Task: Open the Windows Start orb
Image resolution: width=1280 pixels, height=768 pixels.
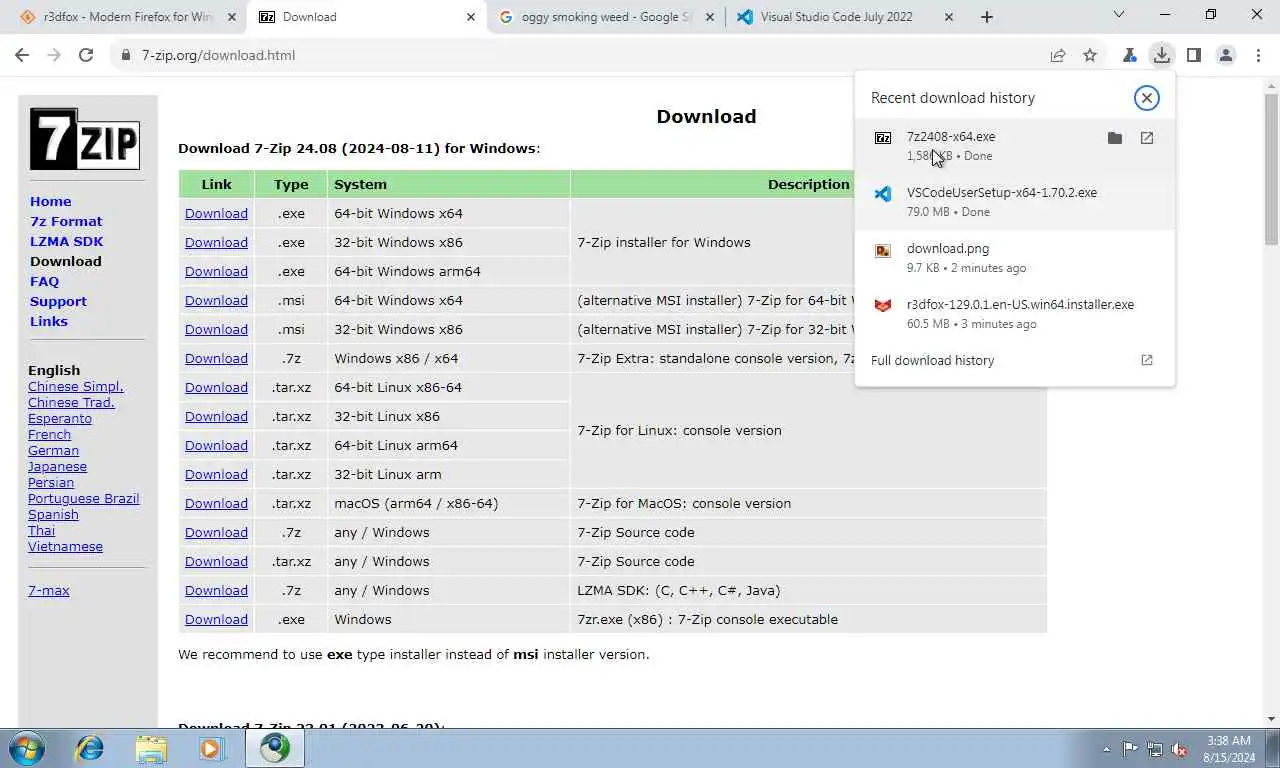Action: (27, 748)
